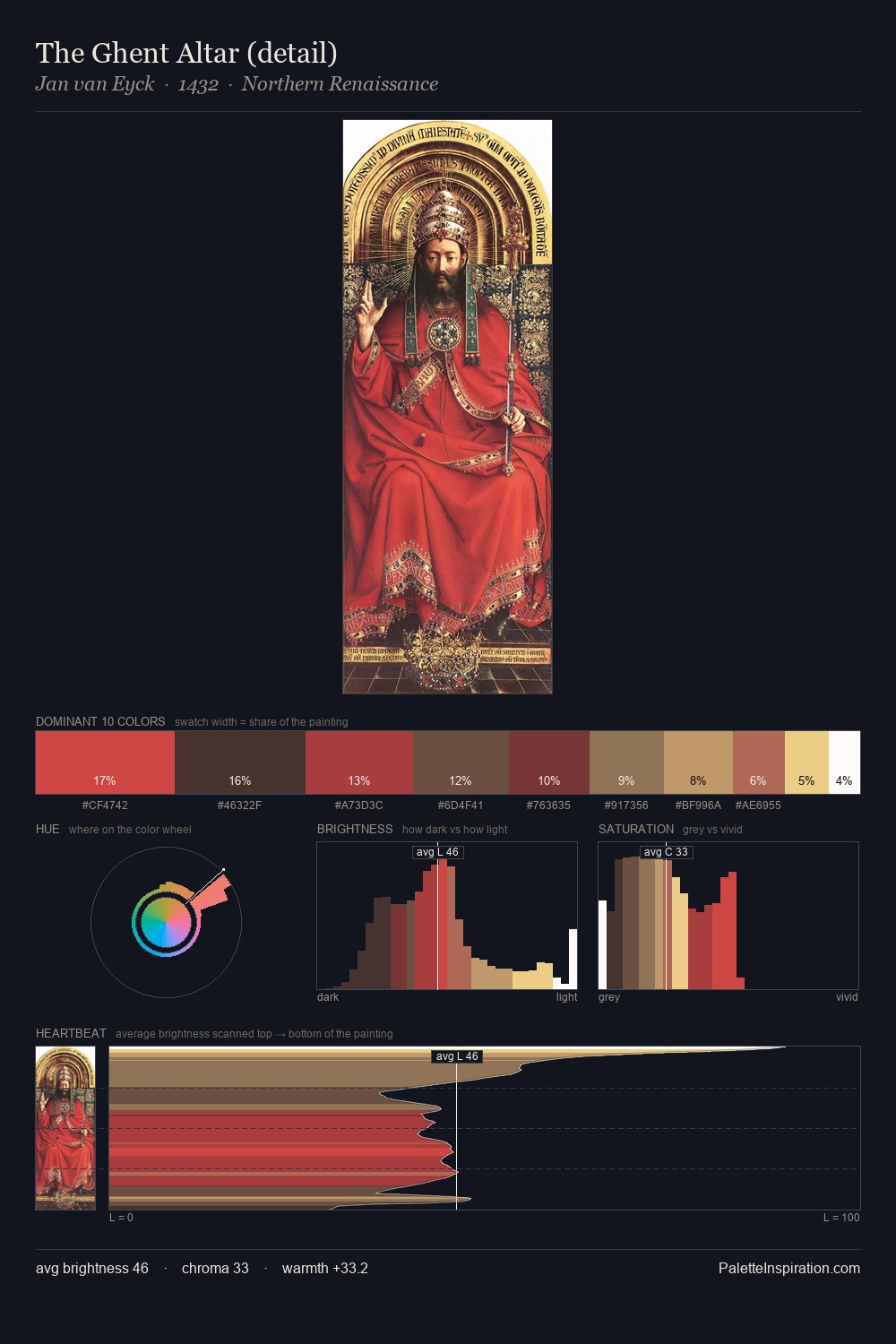Click the red wedge on the hue wheel
896x1344 pixels.
pos(213,892)
